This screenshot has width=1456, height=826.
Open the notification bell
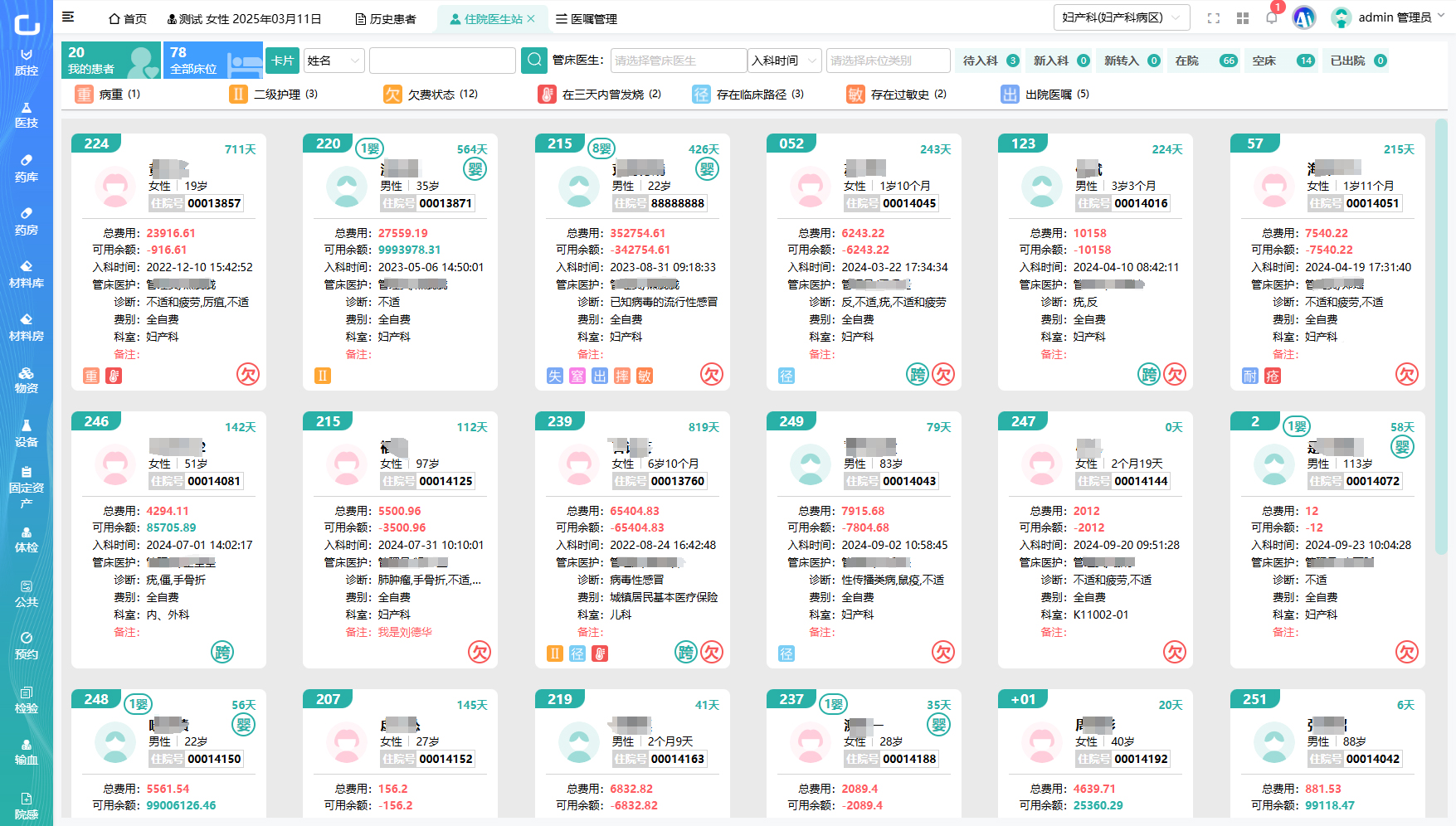point(1271,18)
